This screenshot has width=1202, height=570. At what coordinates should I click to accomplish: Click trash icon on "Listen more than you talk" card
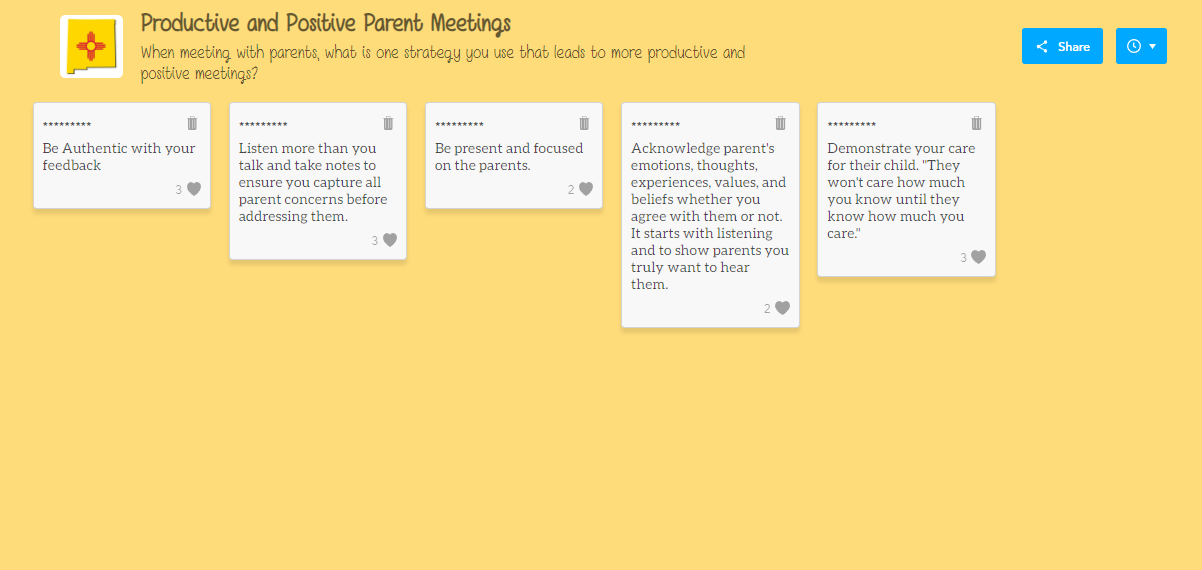[388, 123]
